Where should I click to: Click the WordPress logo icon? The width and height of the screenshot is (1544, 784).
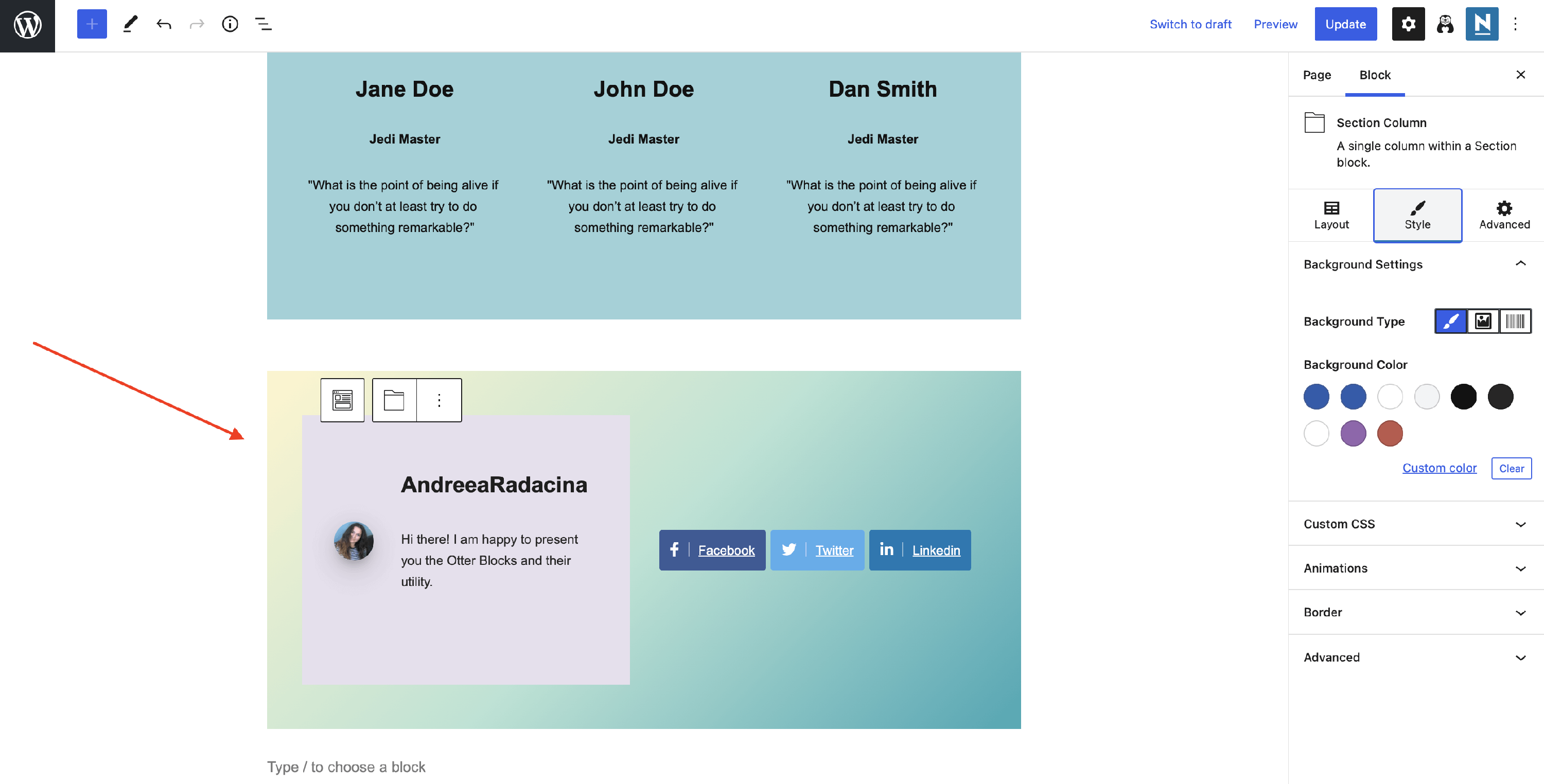[x=28, y=25]
